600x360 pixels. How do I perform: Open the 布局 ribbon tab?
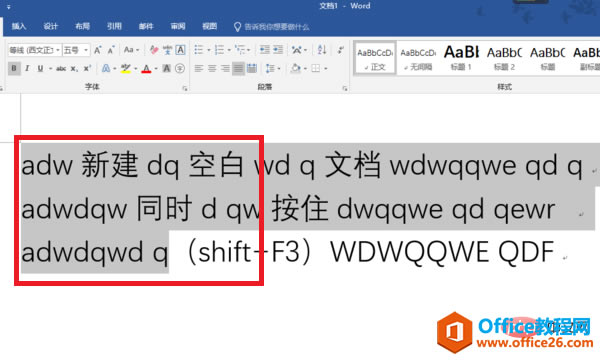[82, 26]
